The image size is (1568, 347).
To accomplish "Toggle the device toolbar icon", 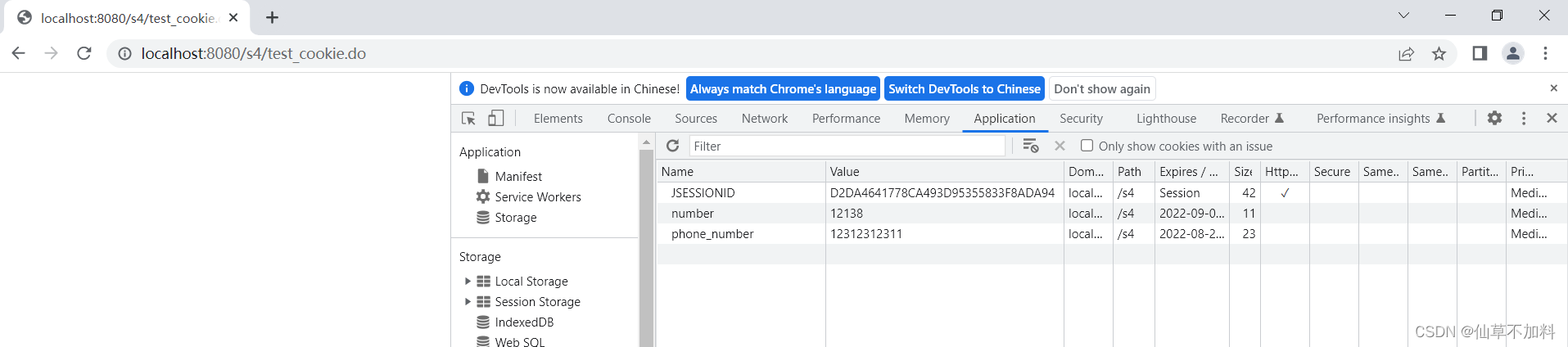I will (x=495, y=119).
